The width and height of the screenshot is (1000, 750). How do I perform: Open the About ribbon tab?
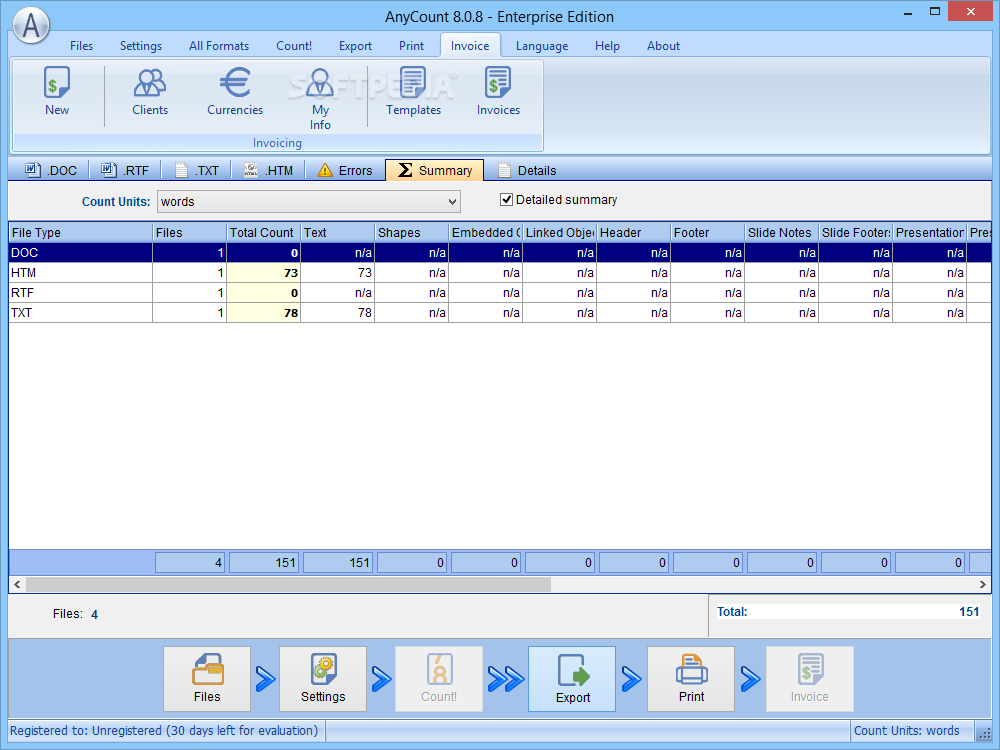[663, 46]
